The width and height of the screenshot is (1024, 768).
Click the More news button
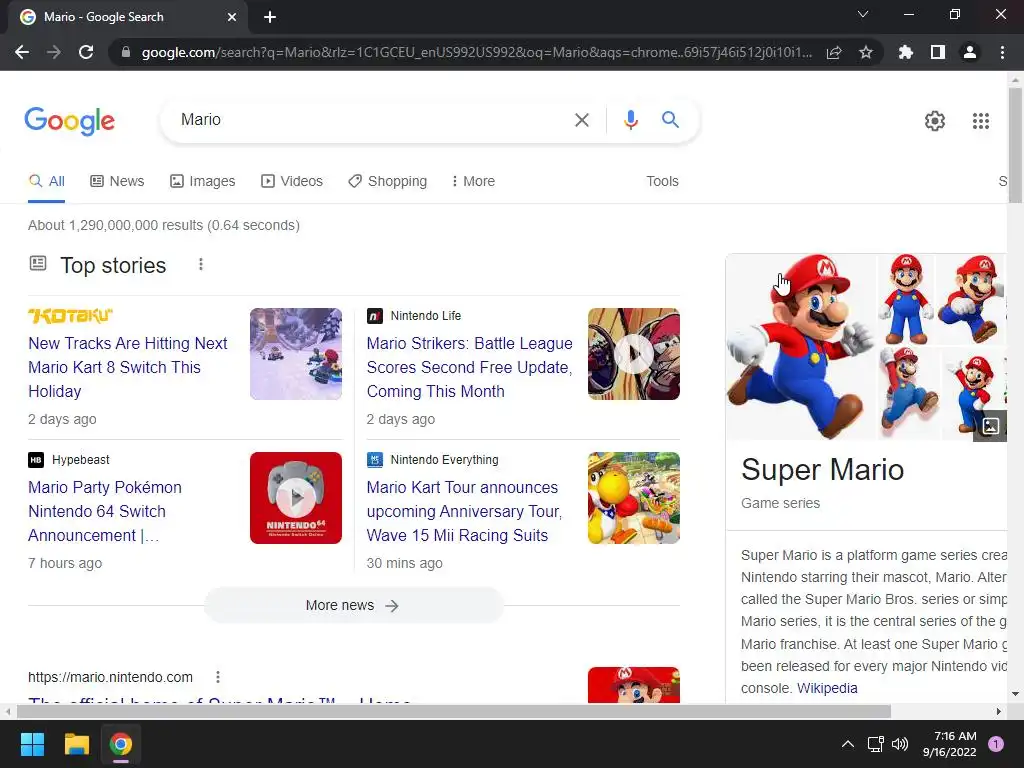(x=353, y=605)
